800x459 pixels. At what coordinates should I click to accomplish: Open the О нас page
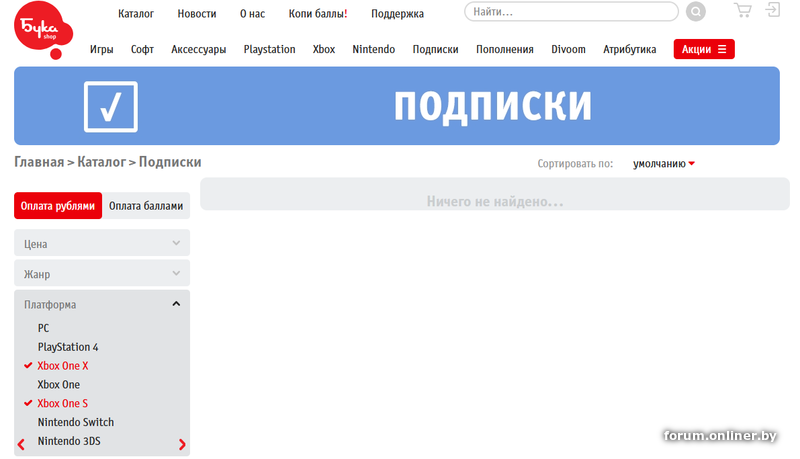[253, 14]
